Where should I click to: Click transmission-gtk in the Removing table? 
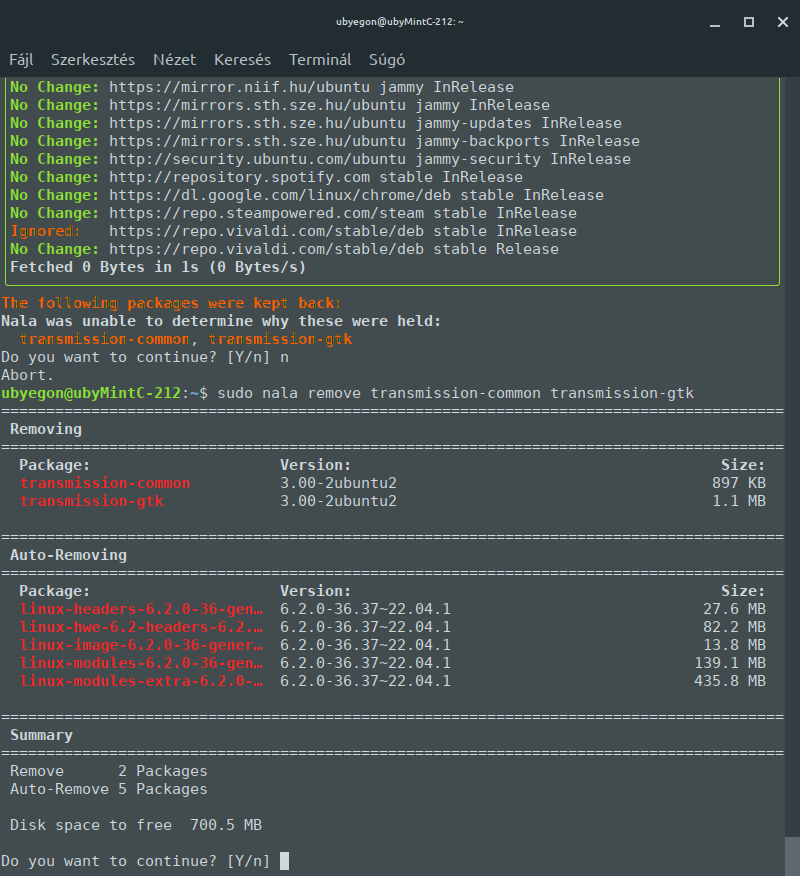[x=91, y=501]
